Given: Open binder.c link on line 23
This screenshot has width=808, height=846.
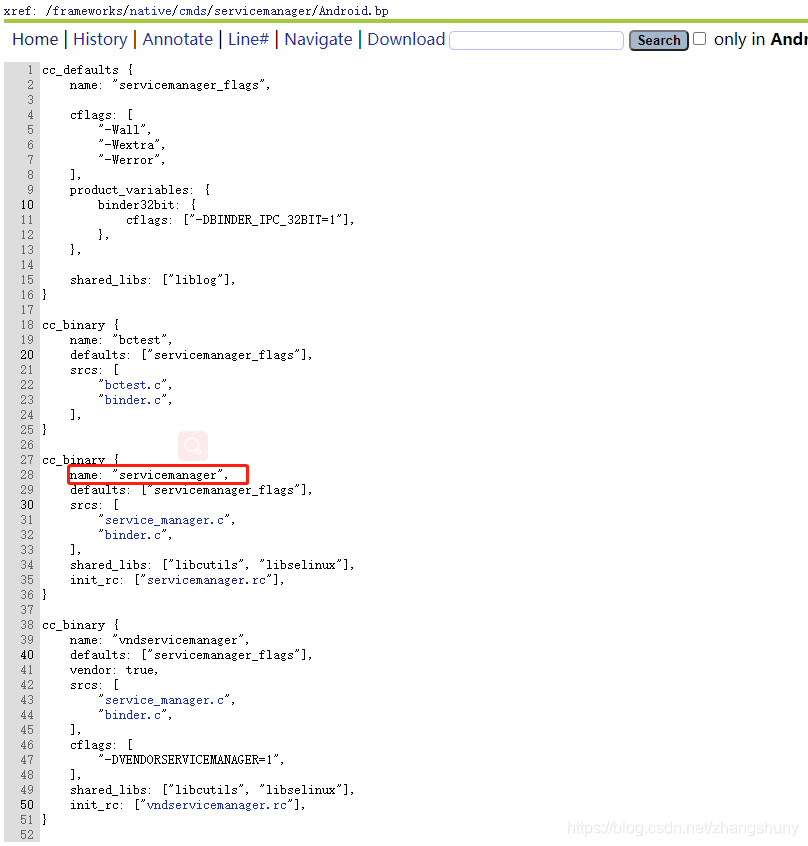Looking at the screenshot, I should point(133,400).
